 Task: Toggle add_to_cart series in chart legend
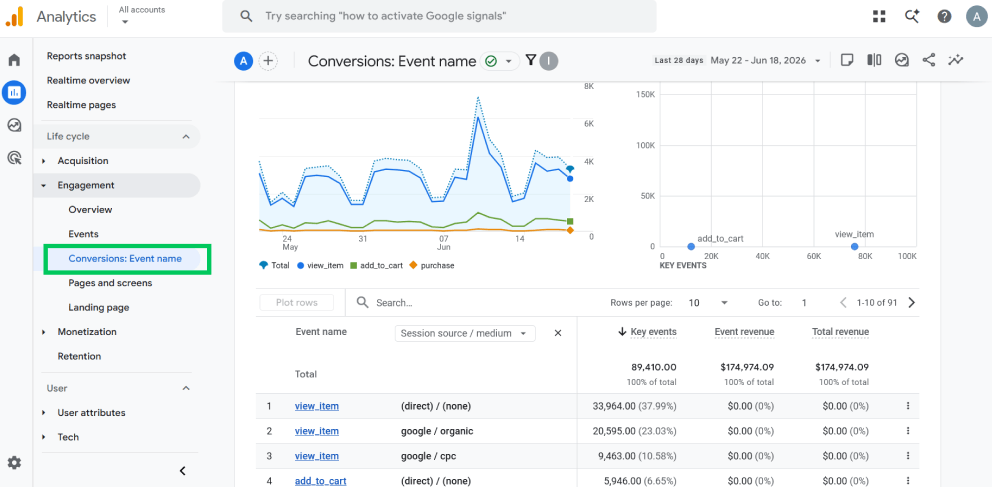pos(376,265)
